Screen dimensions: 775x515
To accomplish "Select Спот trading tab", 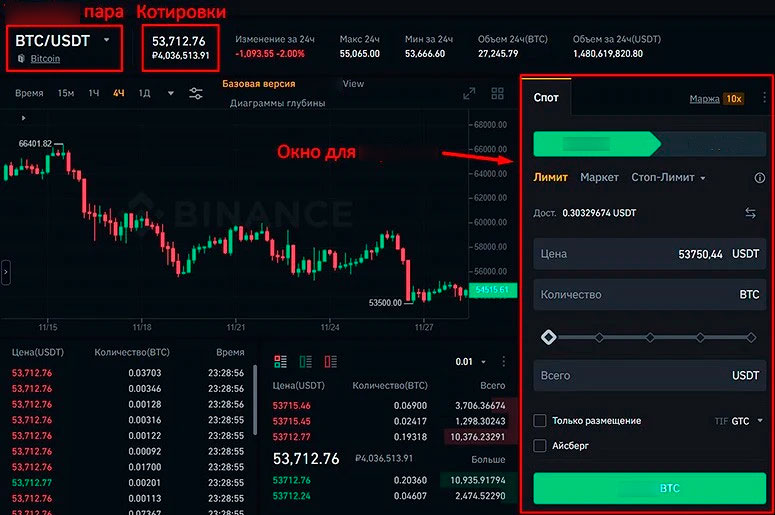I will (x=546, y=97).
